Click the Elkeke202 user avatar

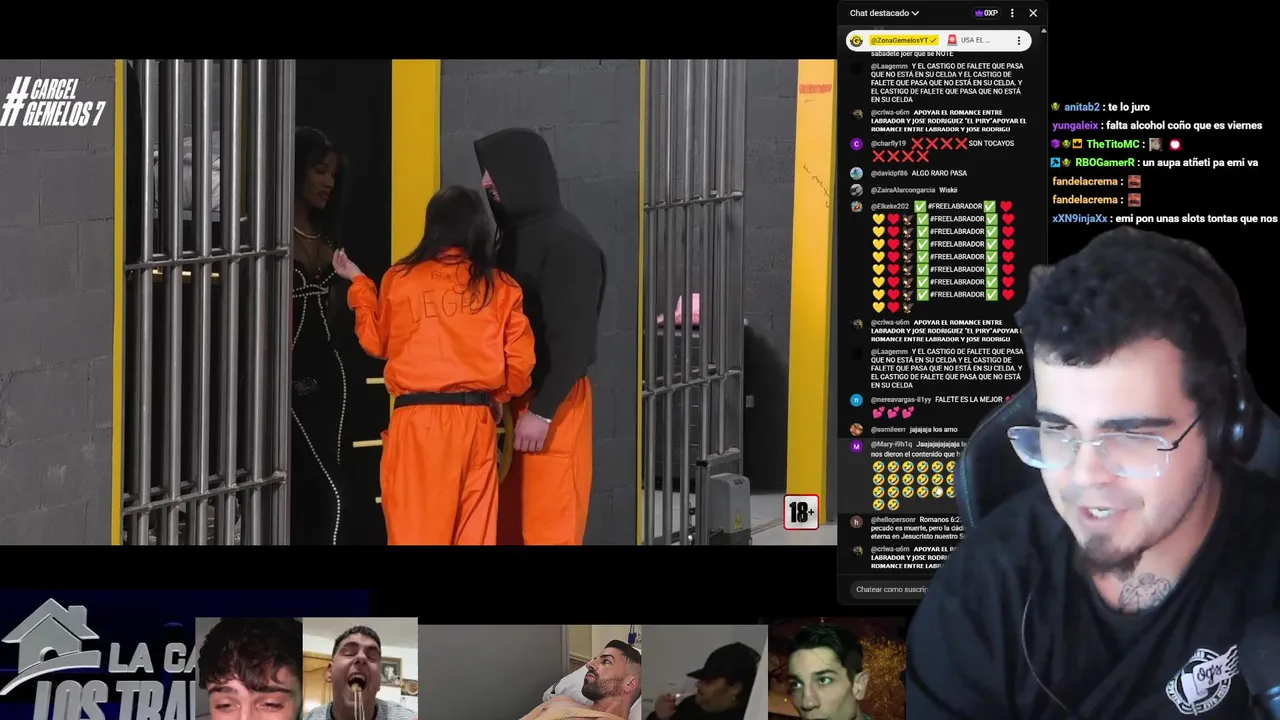tap(856, 206)
